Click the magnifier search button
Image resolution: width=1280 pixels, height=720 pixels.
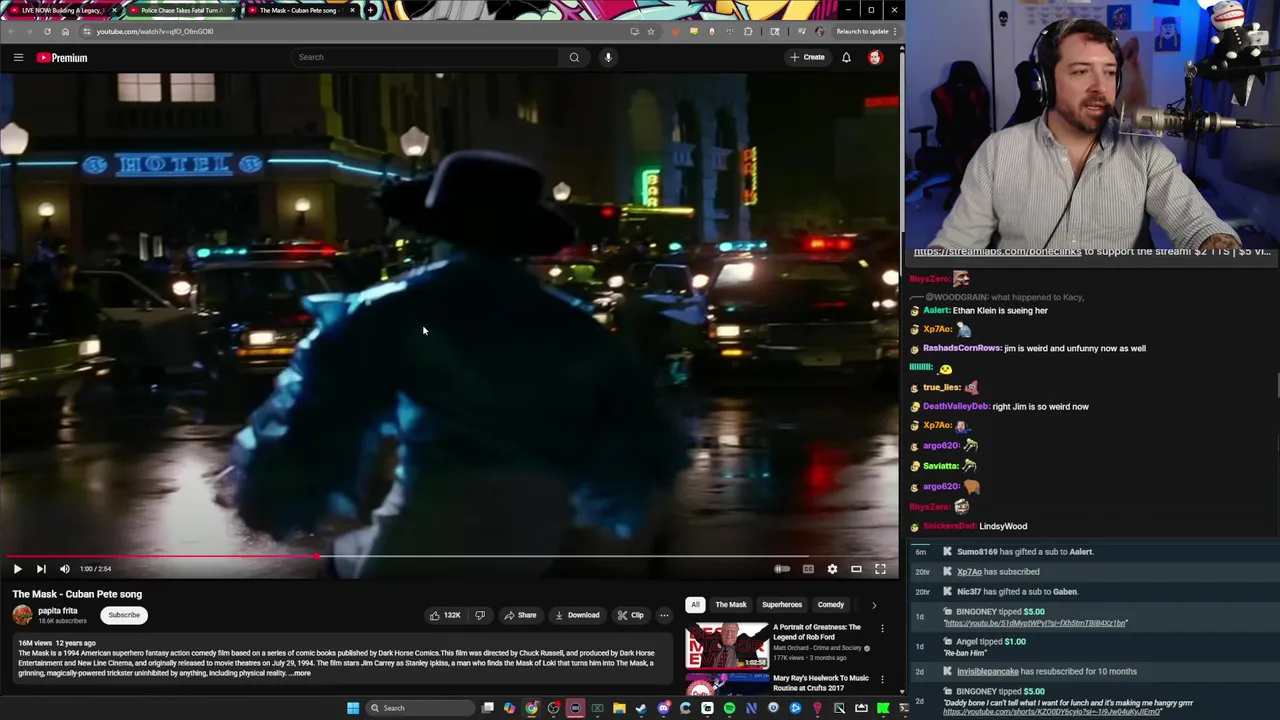tap(574, 57)
